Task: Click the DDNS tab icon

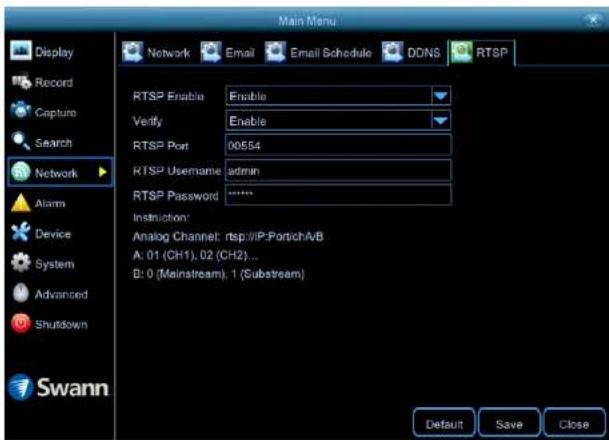Action: click(392, 52)
